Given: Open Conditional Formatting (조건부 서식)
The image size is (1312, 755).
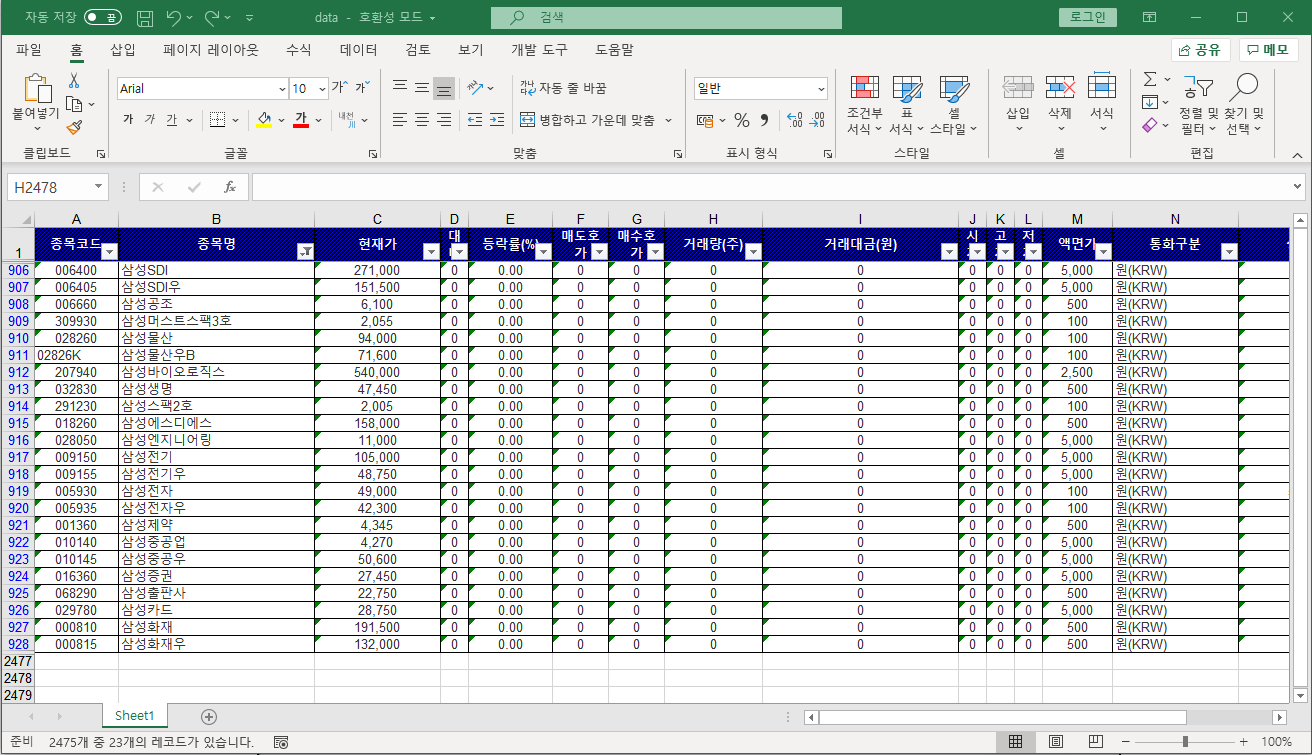Looking at the screenshot, I should click(x=865, y=105).
